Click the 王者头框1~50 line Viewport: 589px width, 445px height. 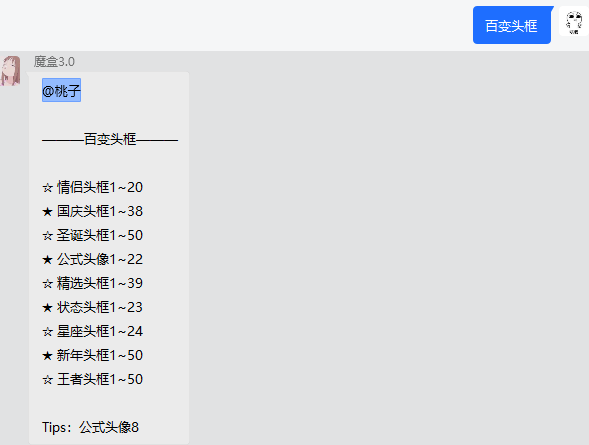92,379
